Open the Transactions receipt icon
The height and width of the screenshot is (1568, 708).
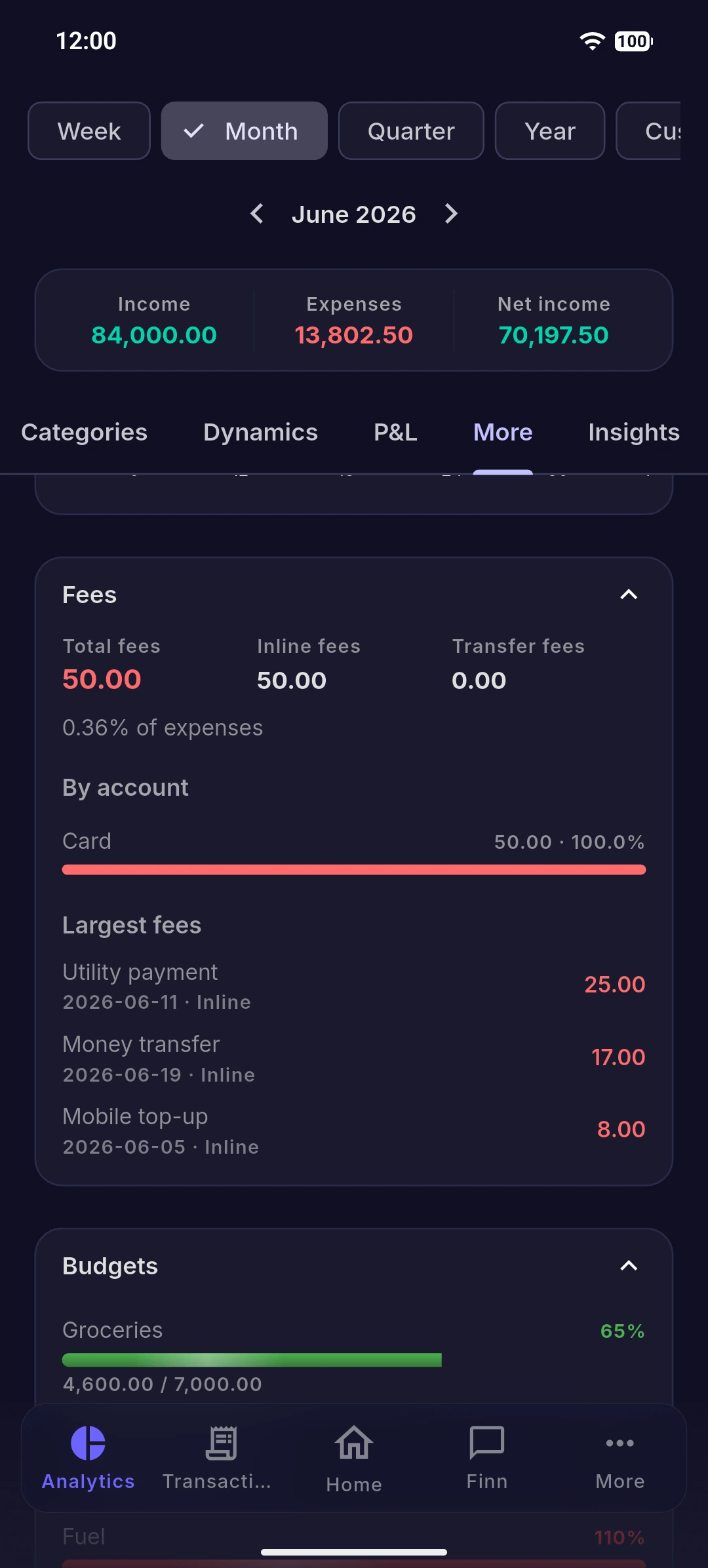coord(222,1443)
